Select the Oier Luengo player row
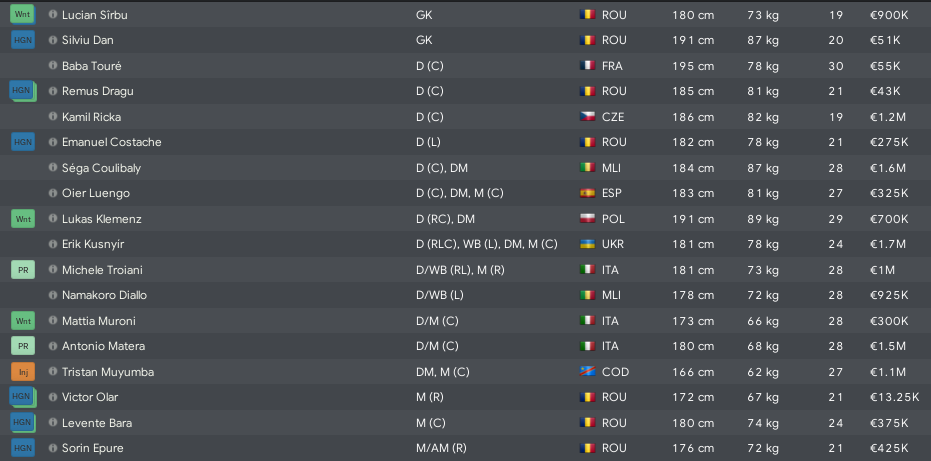Screen dimensions: 931x461 point(466,193)
